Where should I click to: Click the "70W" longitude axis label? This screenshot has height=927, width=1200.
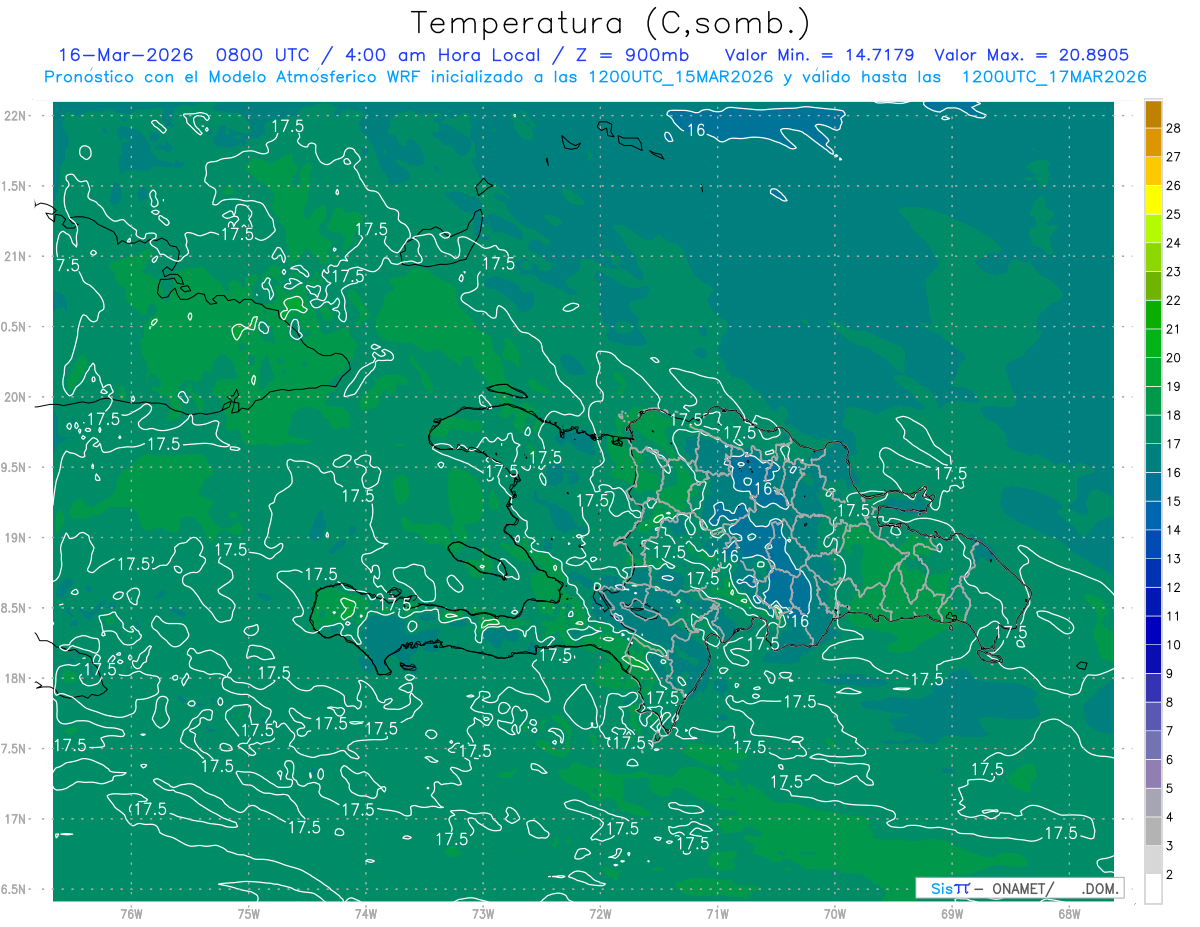(x=835, y=913)
